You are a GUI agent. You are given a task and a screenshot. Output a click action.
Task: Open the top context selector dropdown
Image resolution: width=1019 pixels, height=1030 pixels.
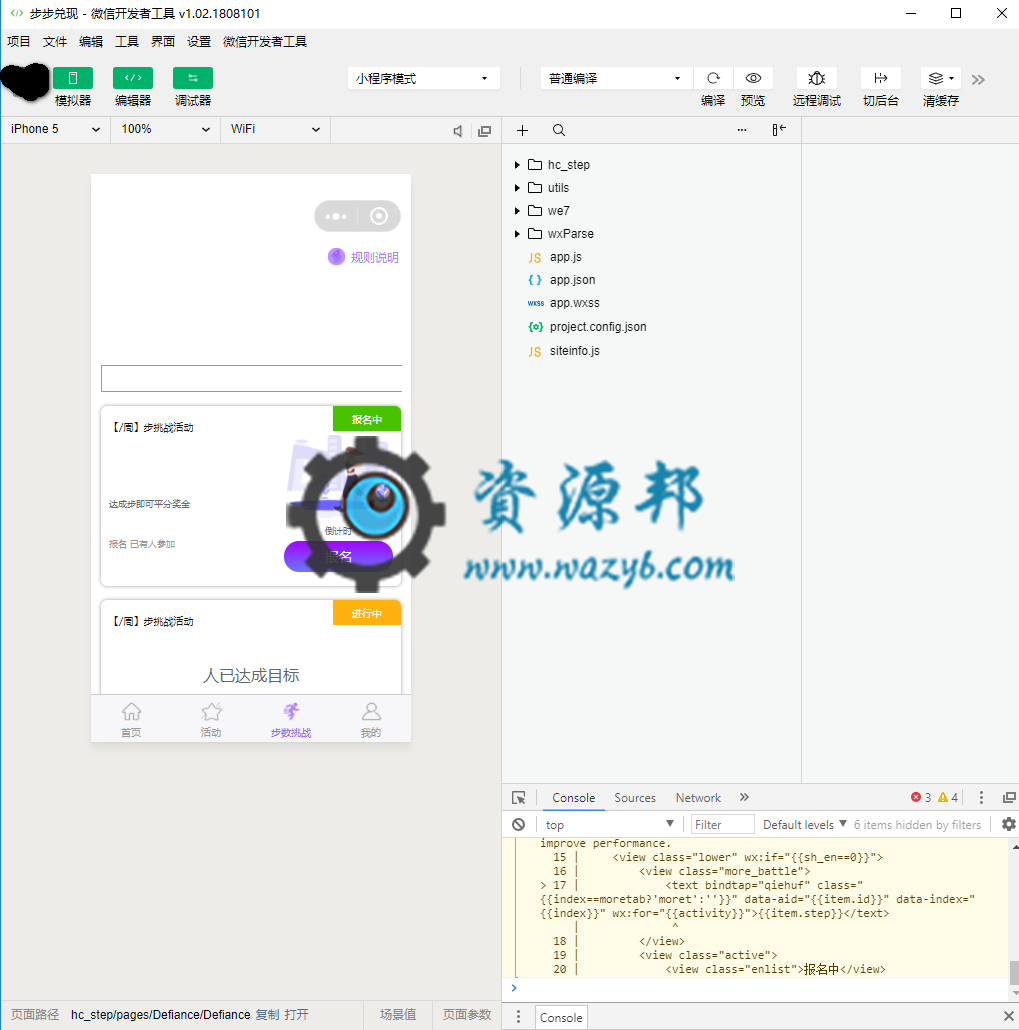tap(608, 824)
